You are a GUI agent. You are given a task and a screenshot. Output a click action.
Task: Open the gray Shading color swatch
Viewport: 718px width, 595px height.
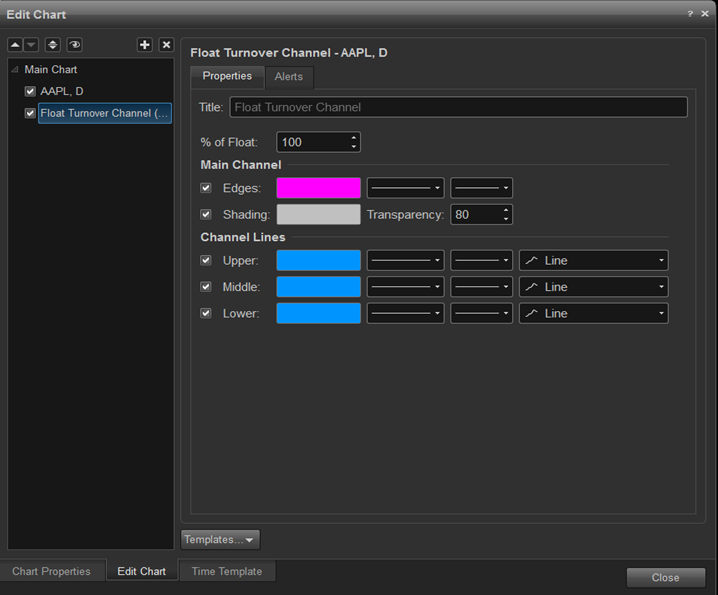coord(318,214)
